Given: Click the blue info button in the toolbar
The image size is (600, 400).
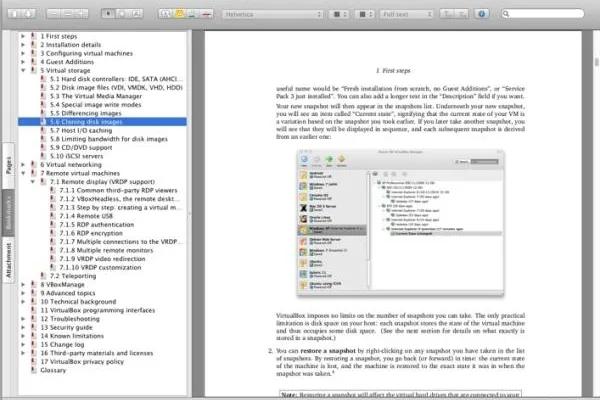Looking at the screenshot, I should click(482, 14).
